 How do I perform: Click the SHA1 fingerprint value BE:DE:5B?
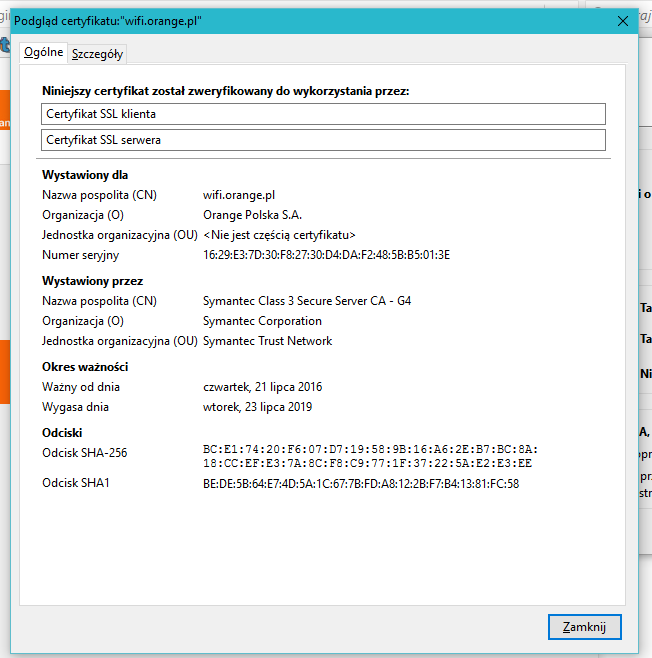[x=361, y=484]
